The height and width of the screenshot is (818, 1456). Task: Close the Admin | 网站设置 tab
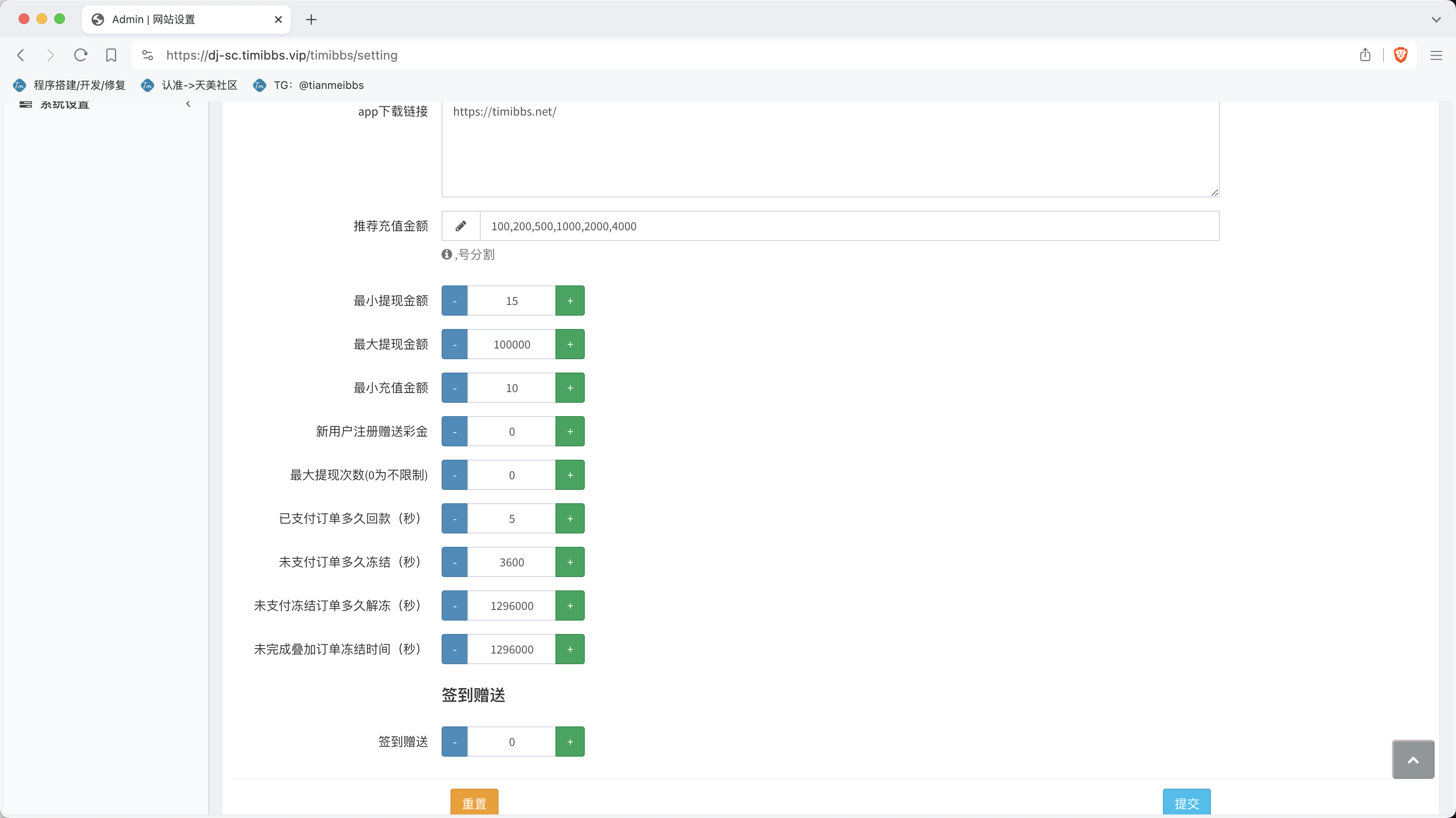pyautogui.click(x=278, y=19)
